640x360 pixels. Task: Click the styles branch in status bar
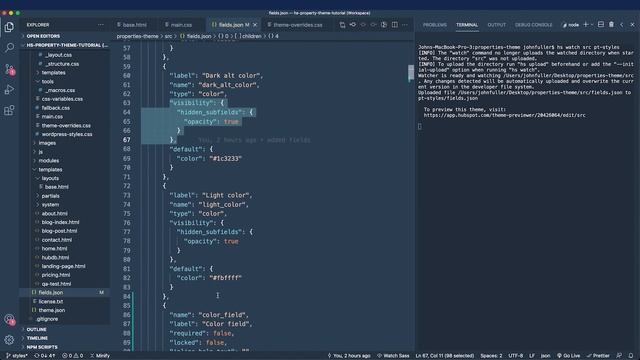tap(17, 356)
